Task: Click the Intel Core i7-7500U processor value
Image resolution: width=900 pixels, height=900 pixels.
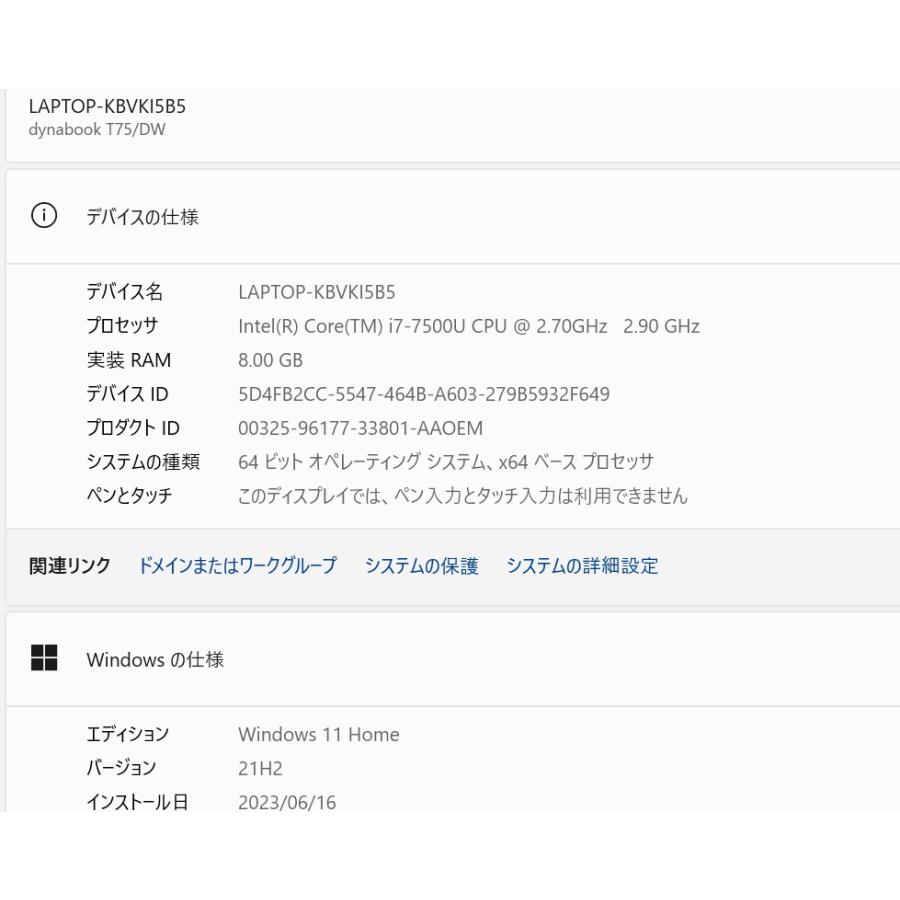Action: pyautogui.click(x=468, y=326)
